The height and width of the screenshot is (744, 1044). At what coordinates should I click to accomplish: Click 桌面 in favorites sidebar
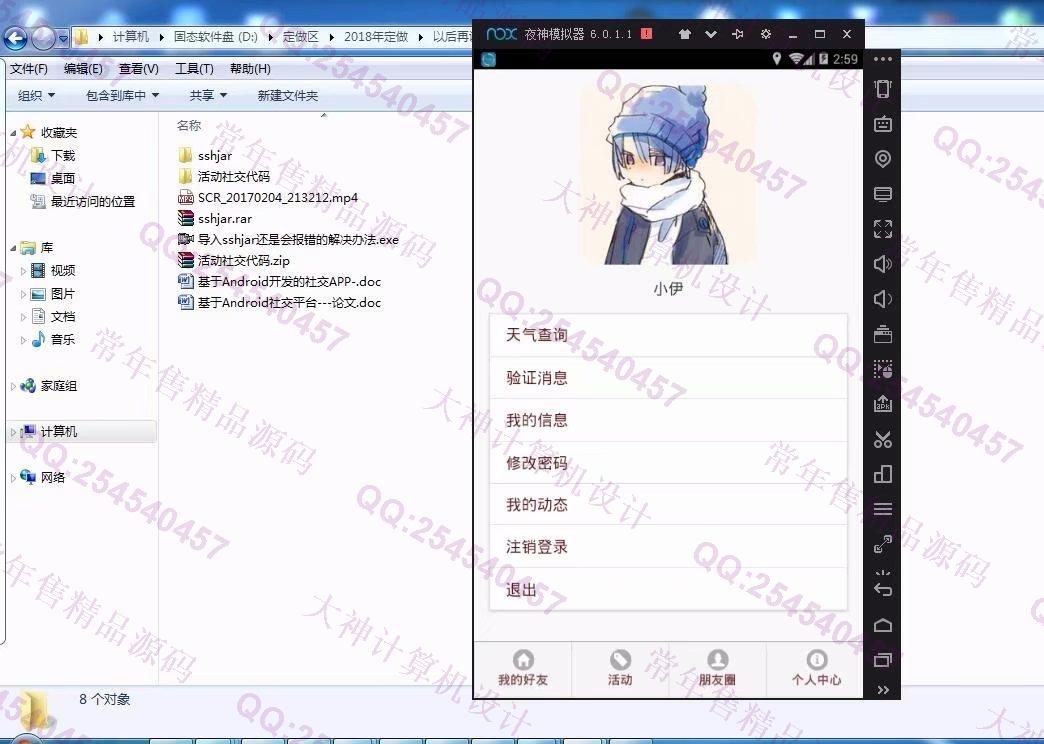click(53, 179)
